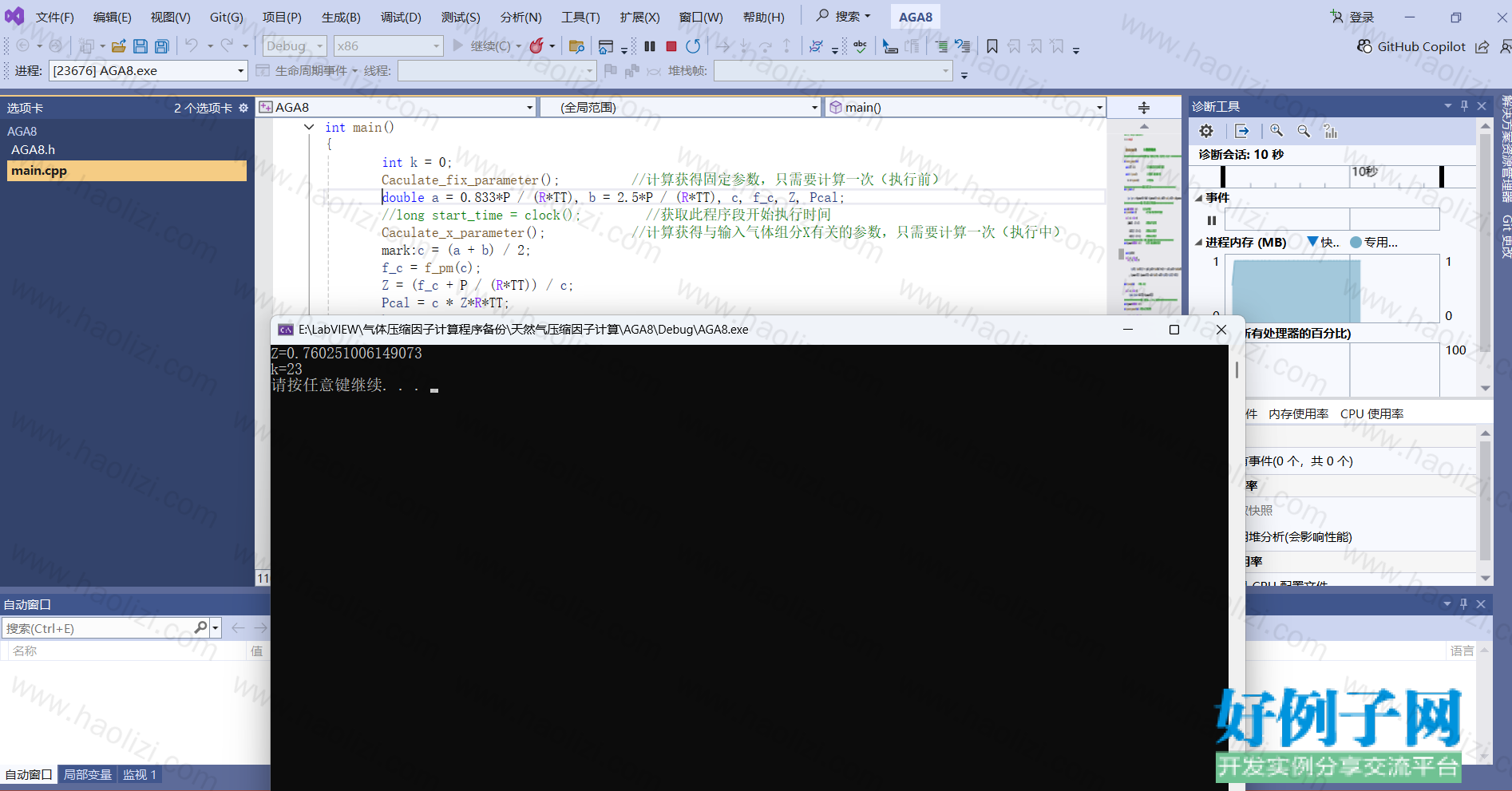The height and width of the screenshot is (791, 1512).
Task: Stop debugging with red square icon
Action: point(671,46)
